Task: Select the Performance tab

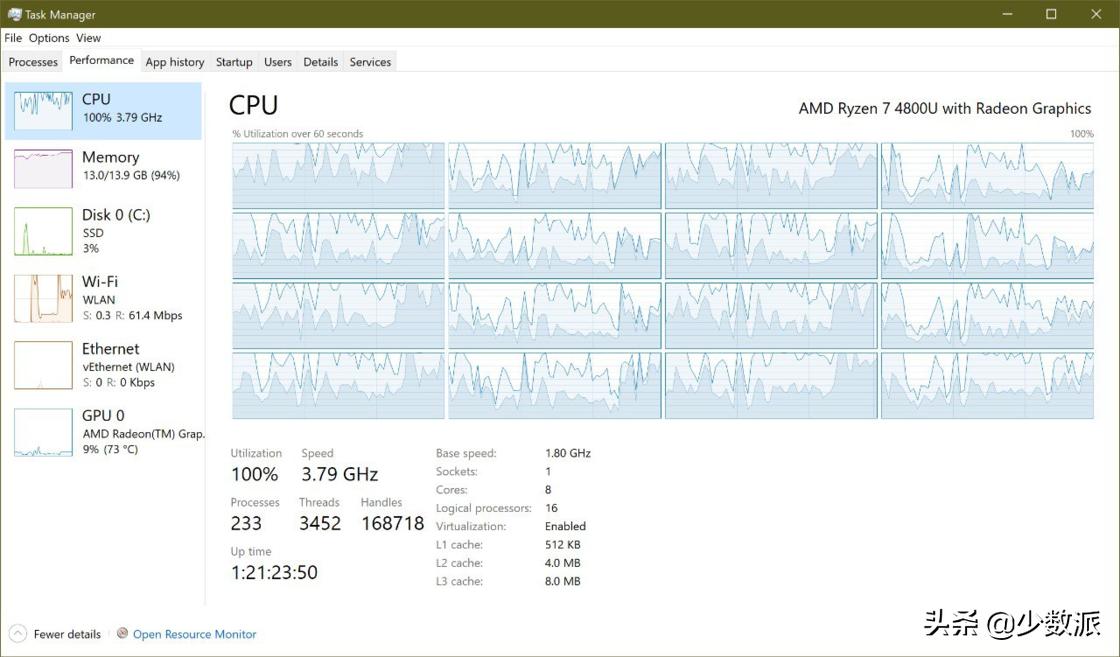Action: [101, 61]
